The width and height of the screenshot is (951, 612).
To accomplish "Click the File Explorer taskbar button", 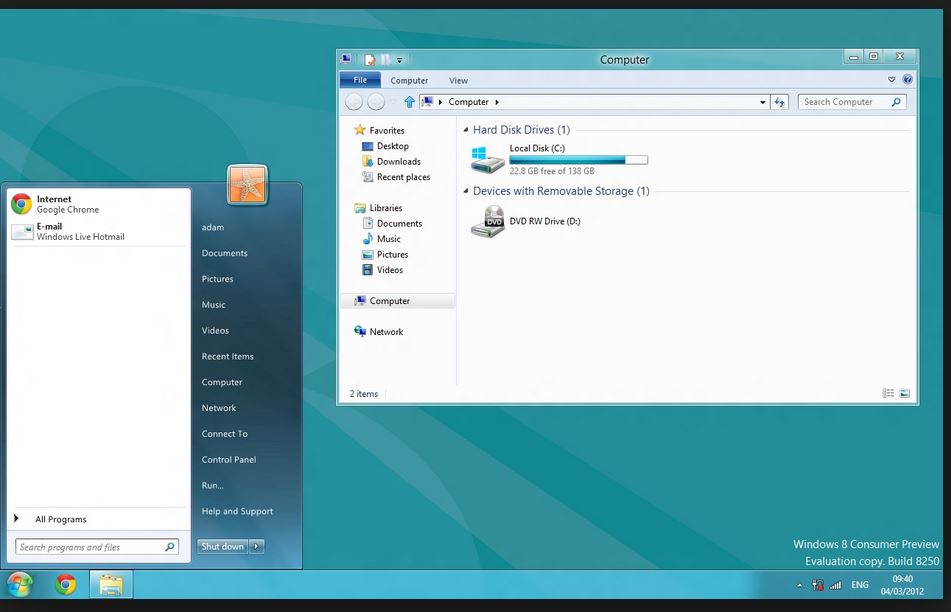I will [111, 585].
